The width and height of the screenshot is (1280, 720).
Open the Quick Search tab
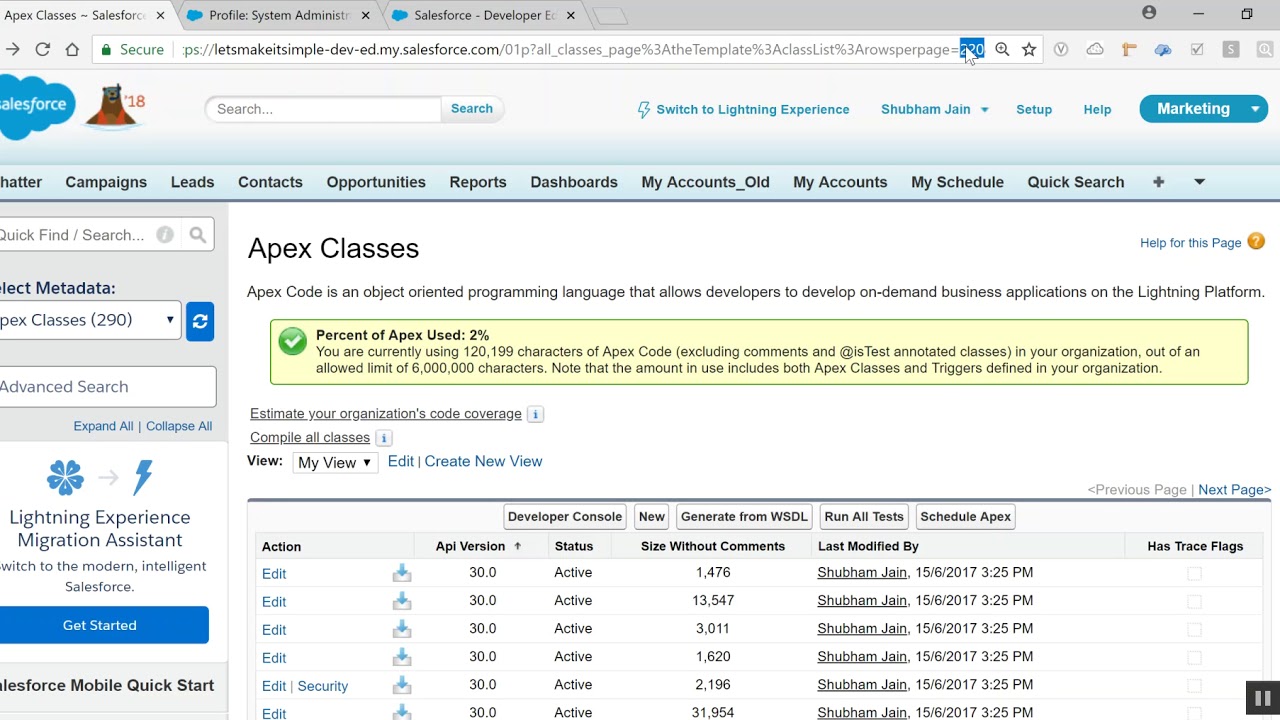click(x=1076, y=182)
